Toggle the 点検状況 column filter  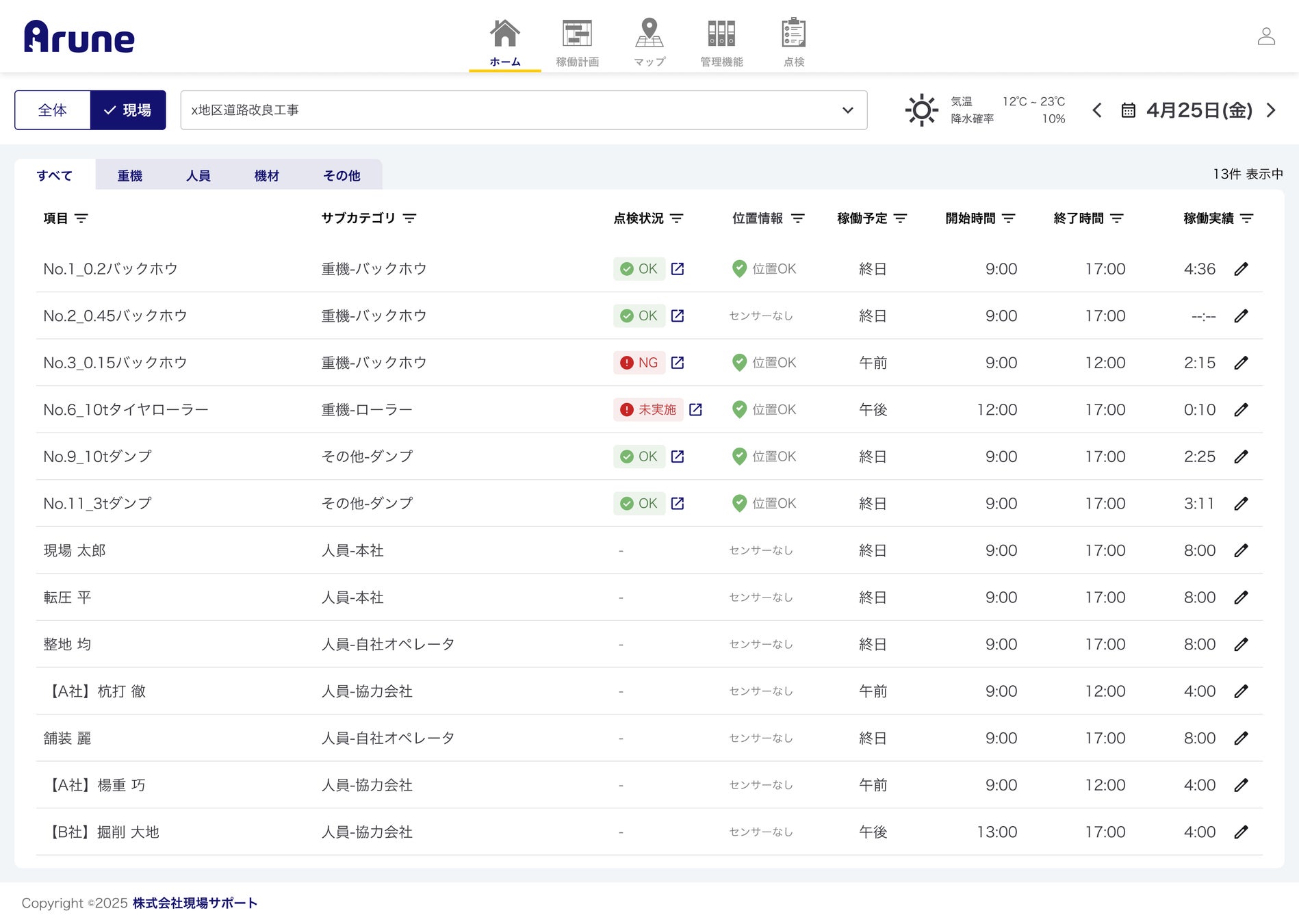[x=677, y=218]
